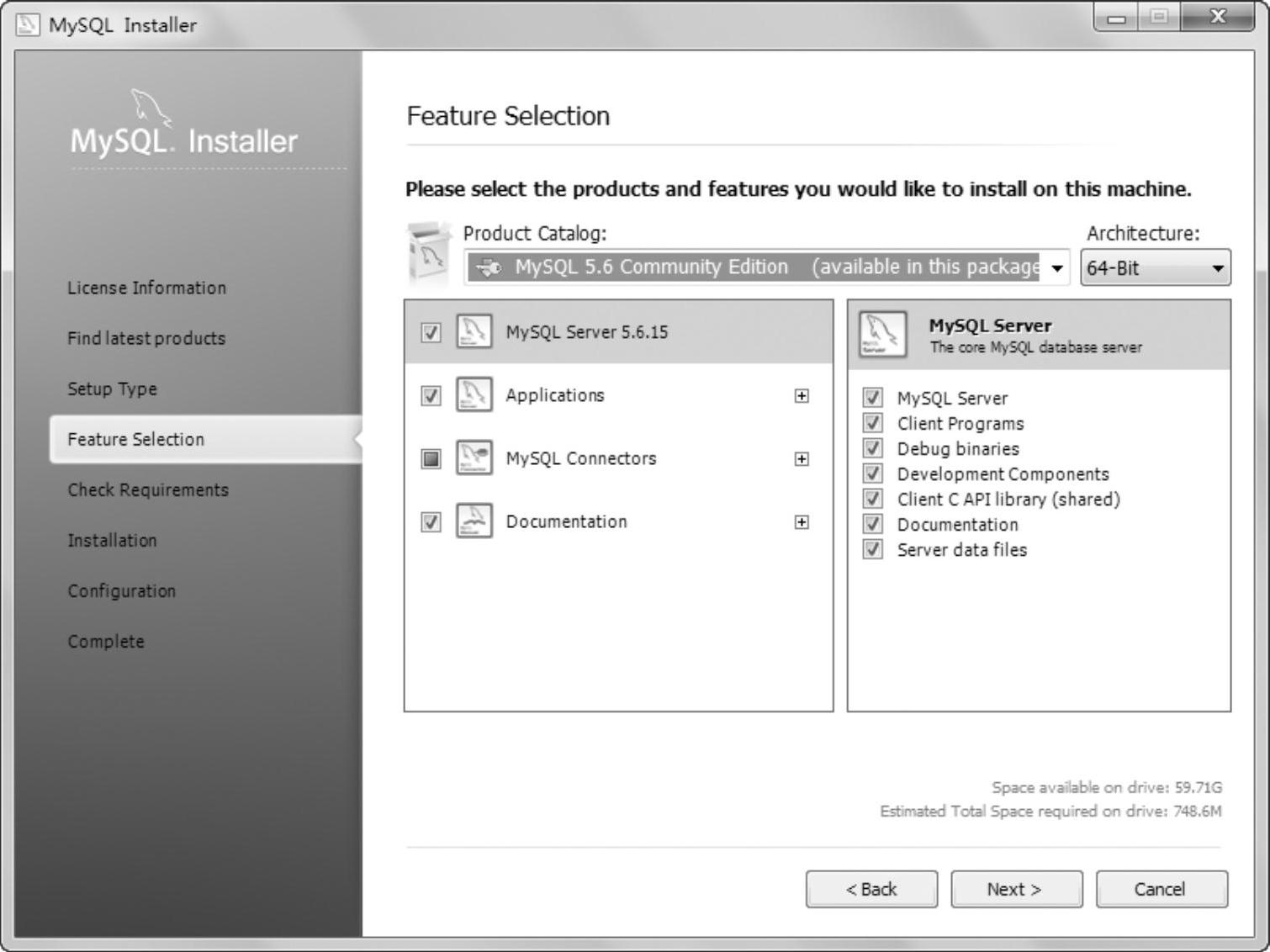Click the 'Architecture:' label

click(x=1143, y=234)
